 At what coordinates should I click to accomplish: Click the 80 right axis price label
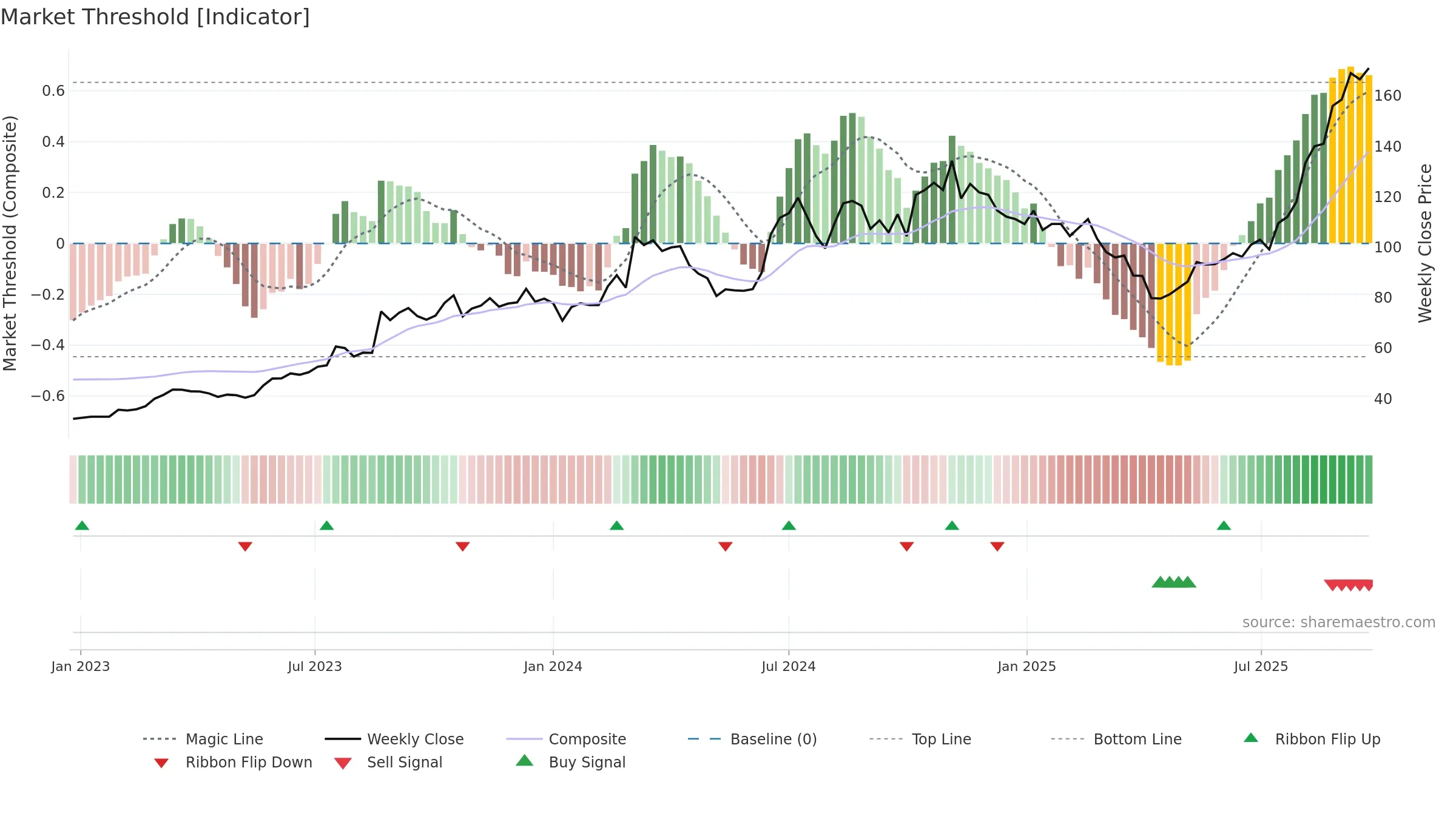1383,298
